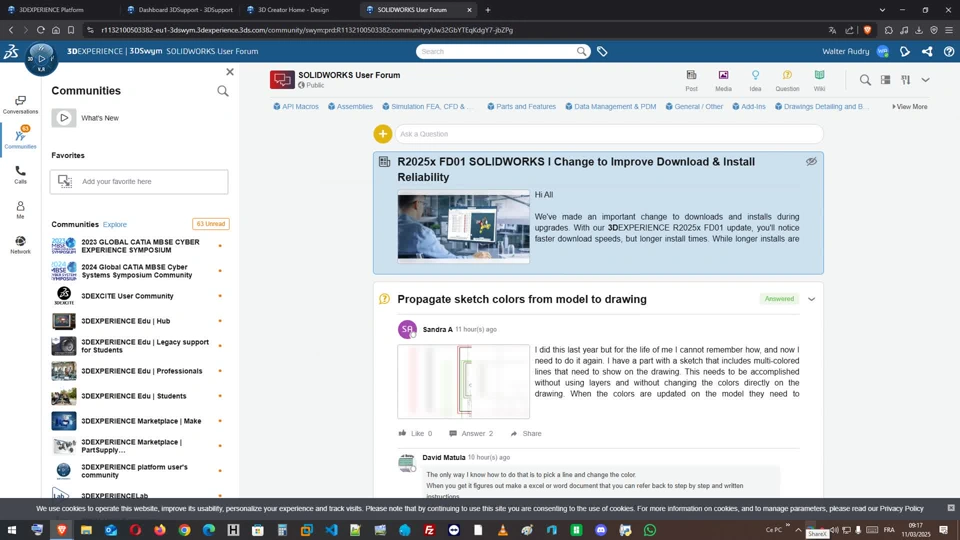
Task: Open the Conversations sidebar icon
Action: (x=20, y=104)
